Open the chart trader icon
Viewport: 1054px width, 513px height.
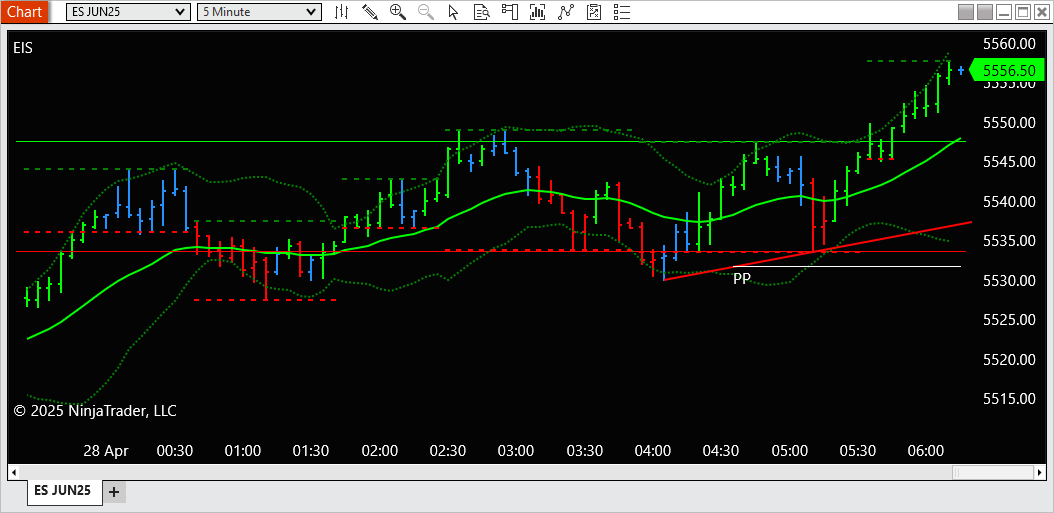[x=510, y=11]
